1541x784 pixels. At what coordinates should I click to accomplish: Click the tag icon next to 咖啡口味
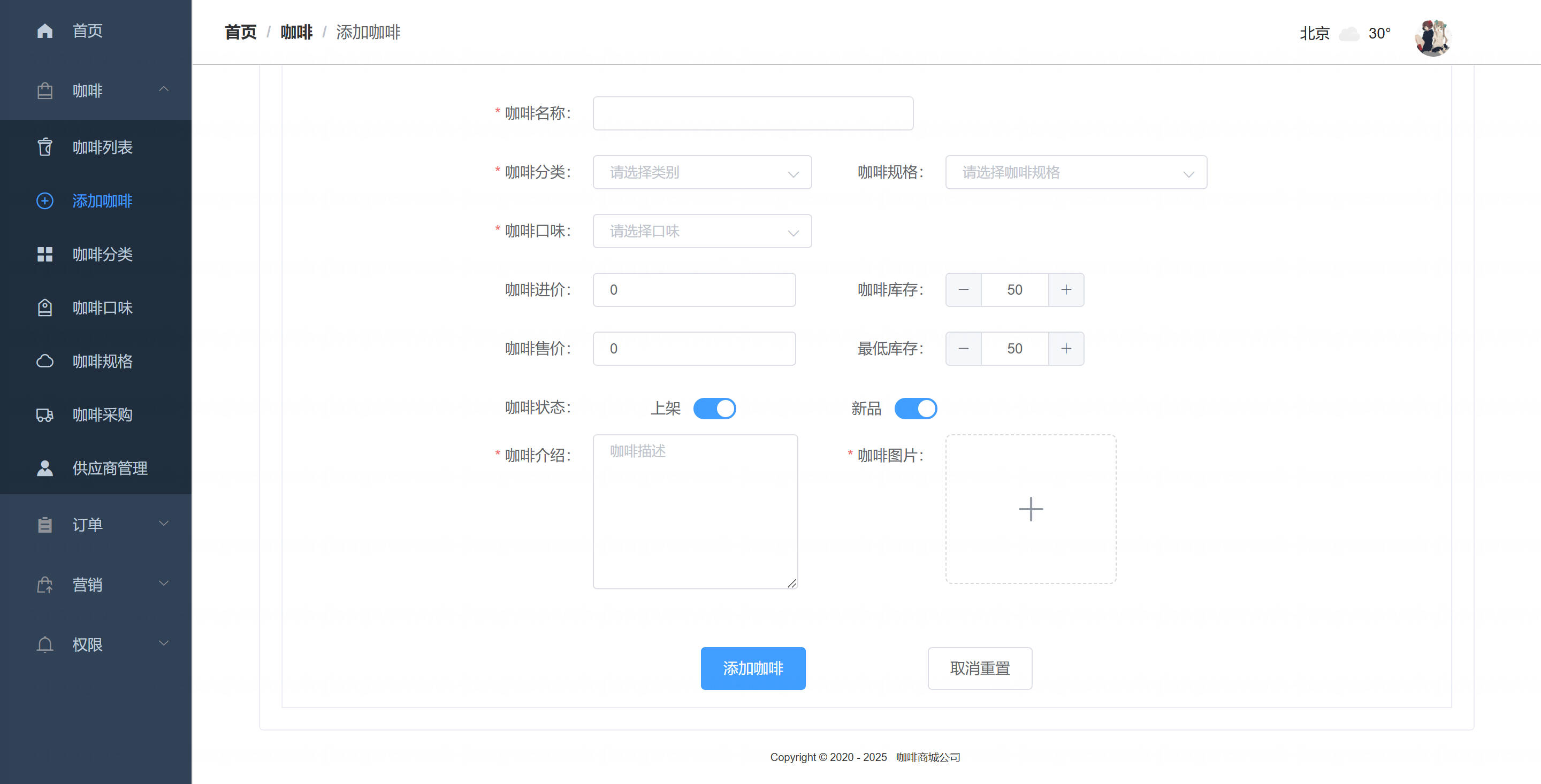pos(45,308)
